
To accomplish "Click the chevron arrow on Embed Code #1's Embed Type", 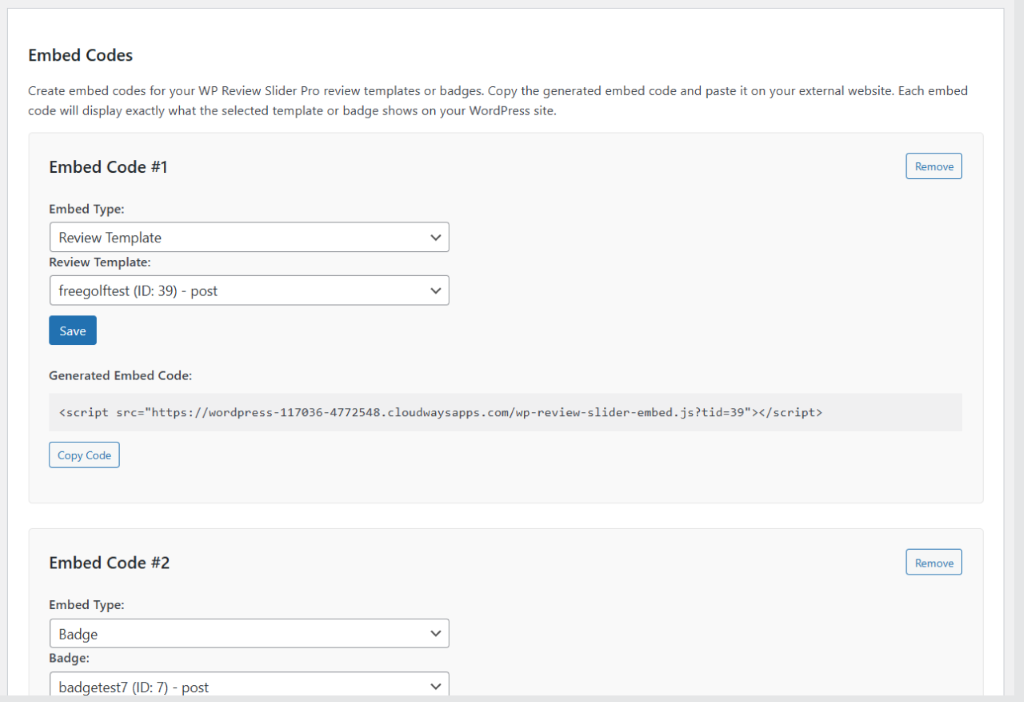I will 435,238.
